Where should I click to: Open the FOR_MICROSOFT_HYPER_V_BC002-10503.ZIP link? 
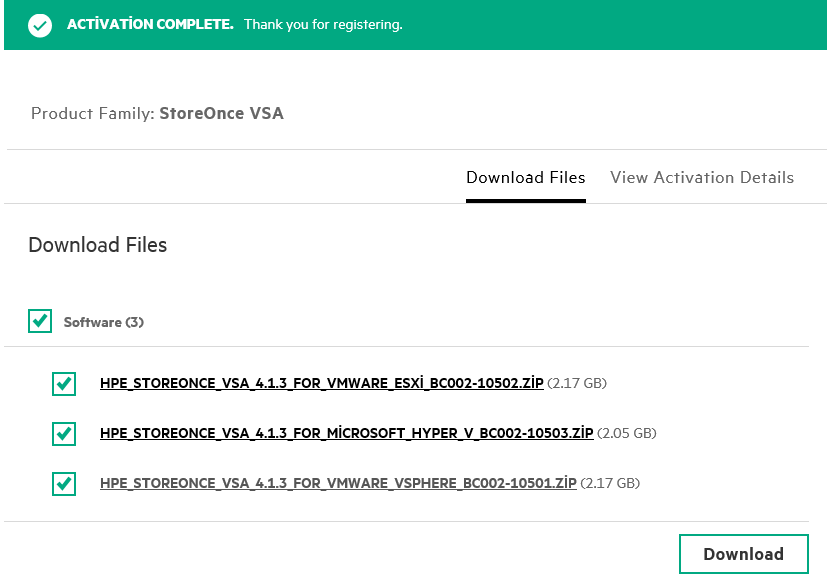(347, 433)
